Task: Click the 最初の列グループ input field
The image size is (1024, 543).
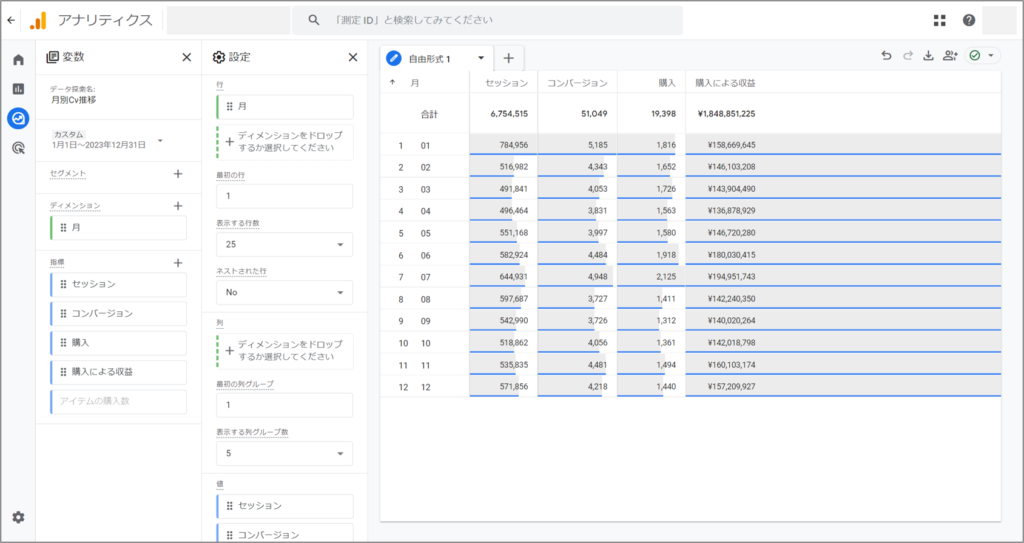Action: 284,405
